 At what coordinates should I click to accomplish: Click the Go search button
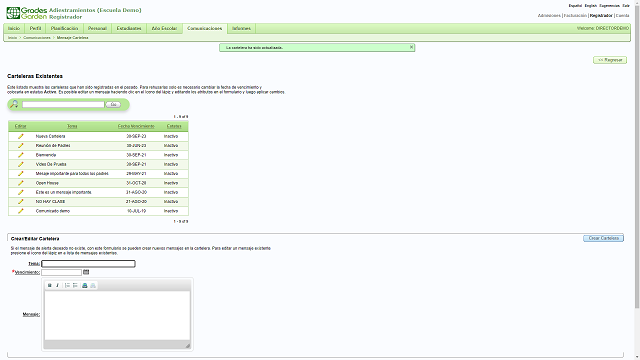click(113, 104)
